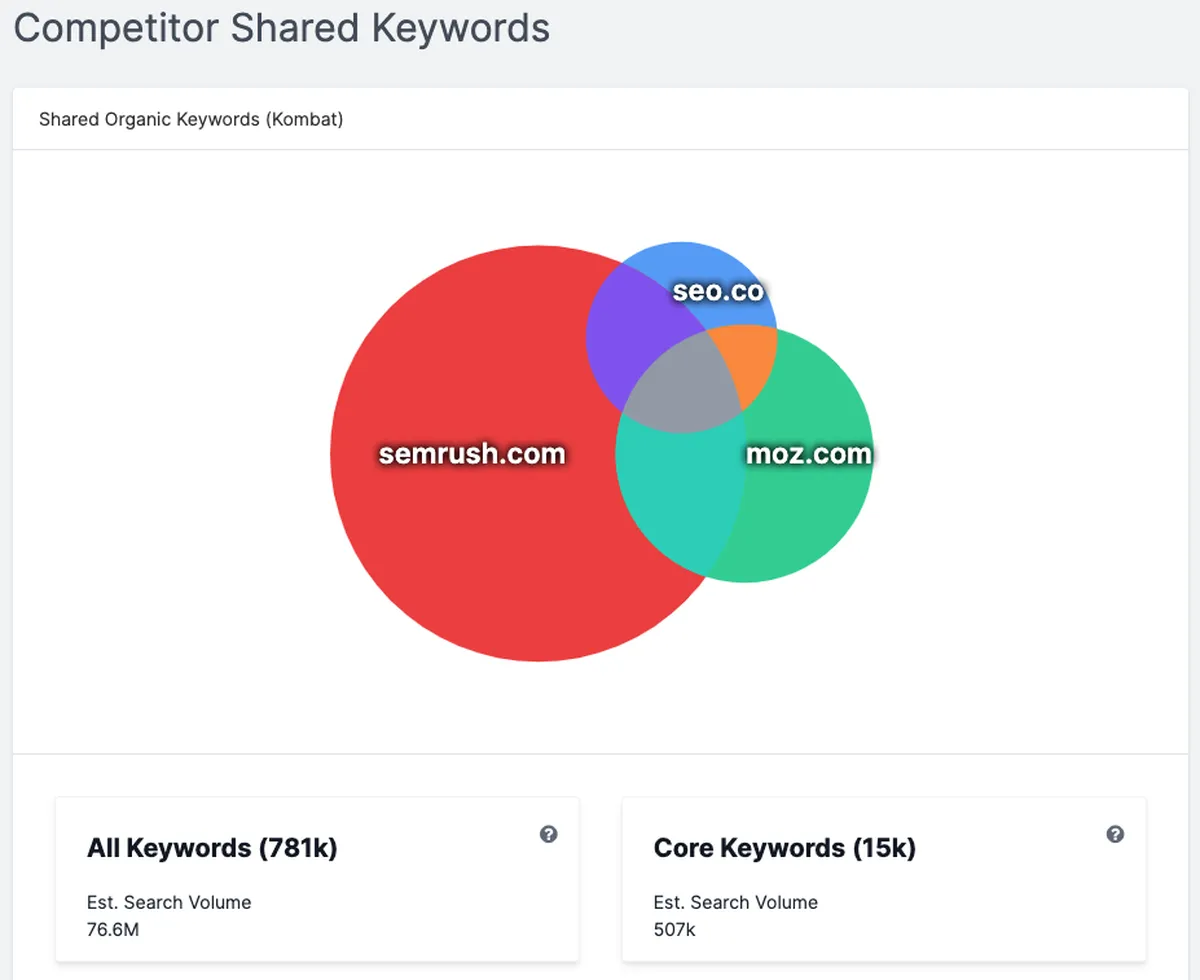Select the seo.co label in Venn diagram
1200x980 pixels.
click(718, 291)
